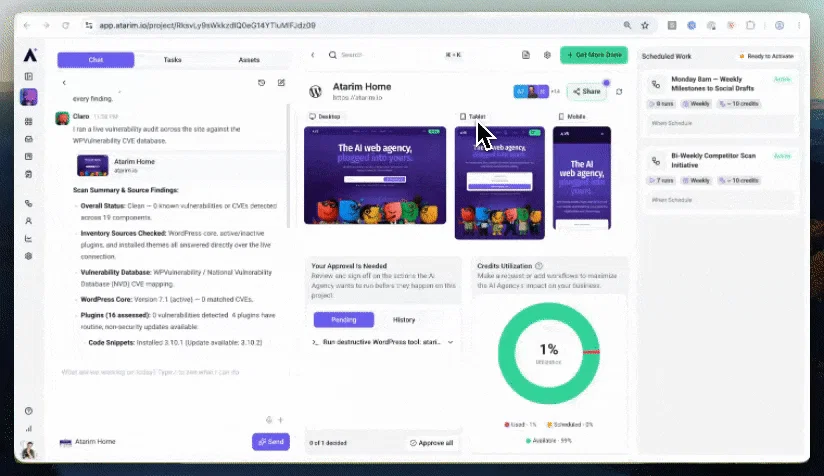Open the user profile avatar at sidebar bottom

tap(29, 450)
